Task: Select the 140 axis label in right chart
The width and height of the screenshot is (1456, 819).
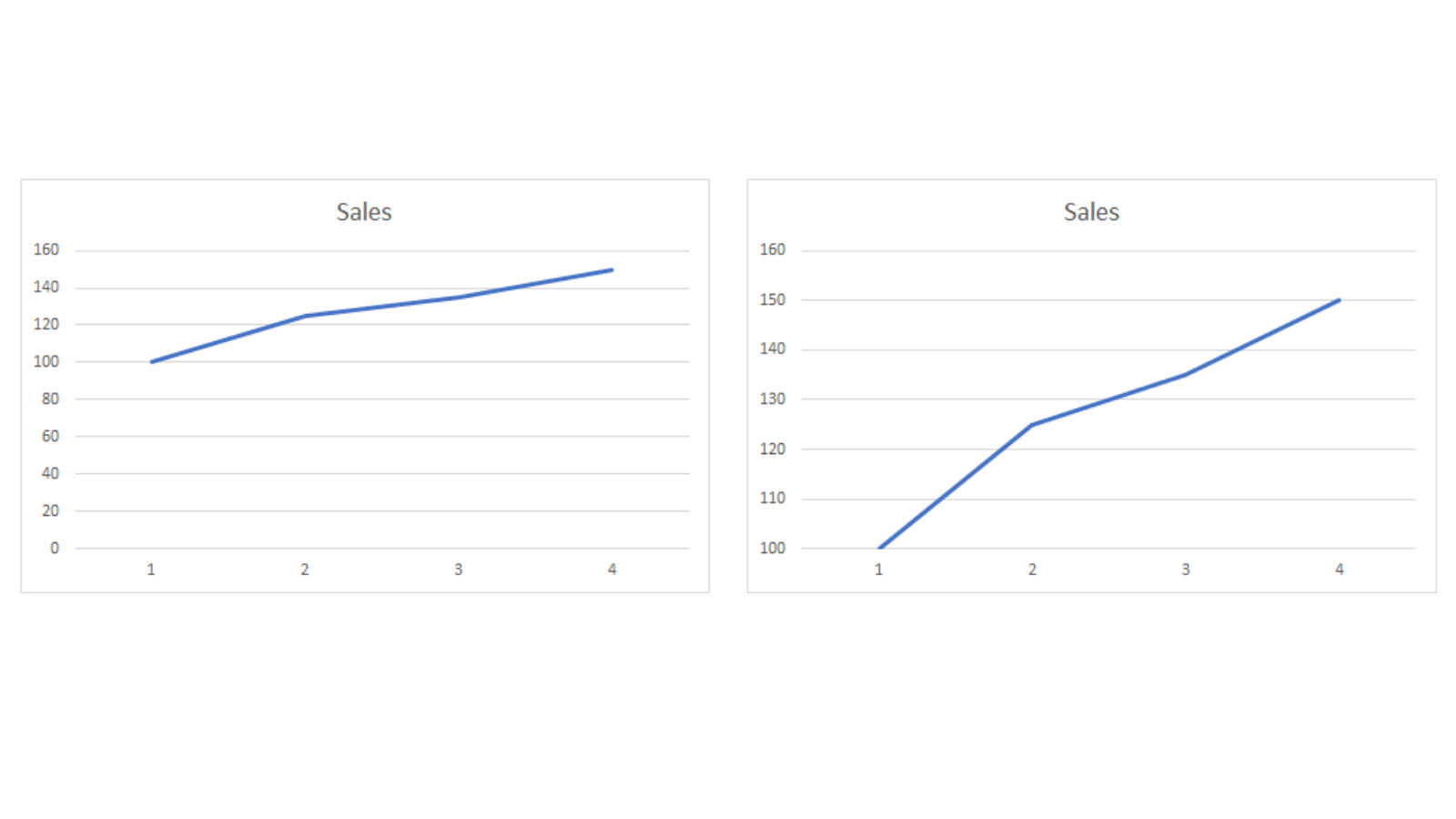Action: pyautogui.click(x=773, y=349)
